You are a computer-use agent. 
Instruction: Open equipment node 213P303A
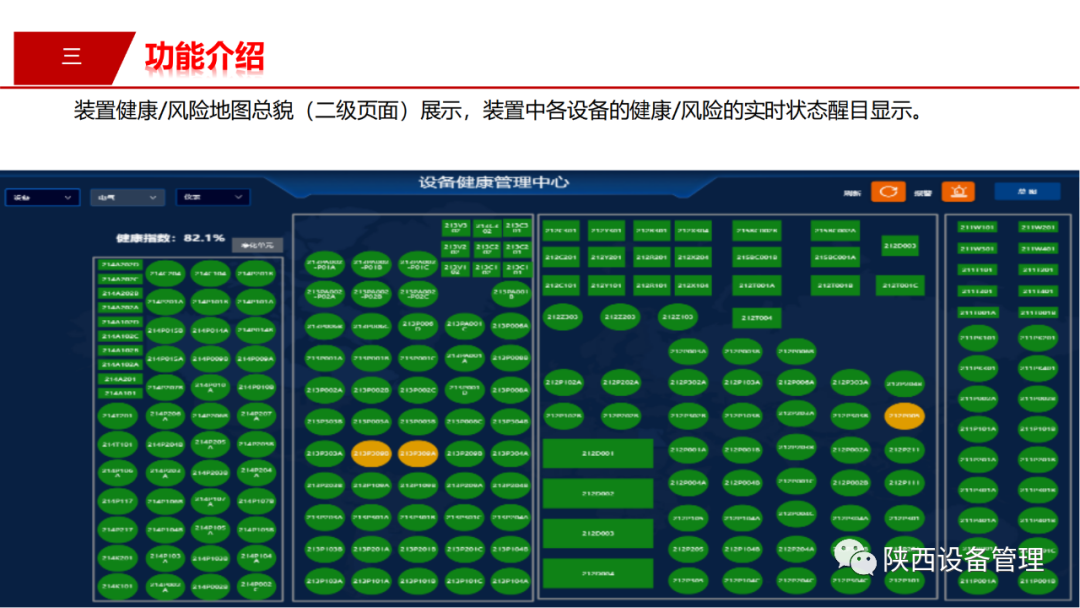324,454
